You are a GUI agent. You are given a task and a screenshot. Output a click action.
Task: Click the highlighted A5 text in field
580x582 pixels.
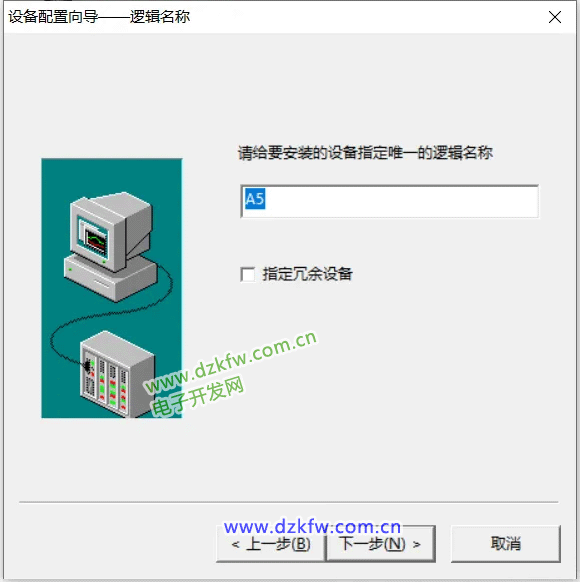pos(255,199)
